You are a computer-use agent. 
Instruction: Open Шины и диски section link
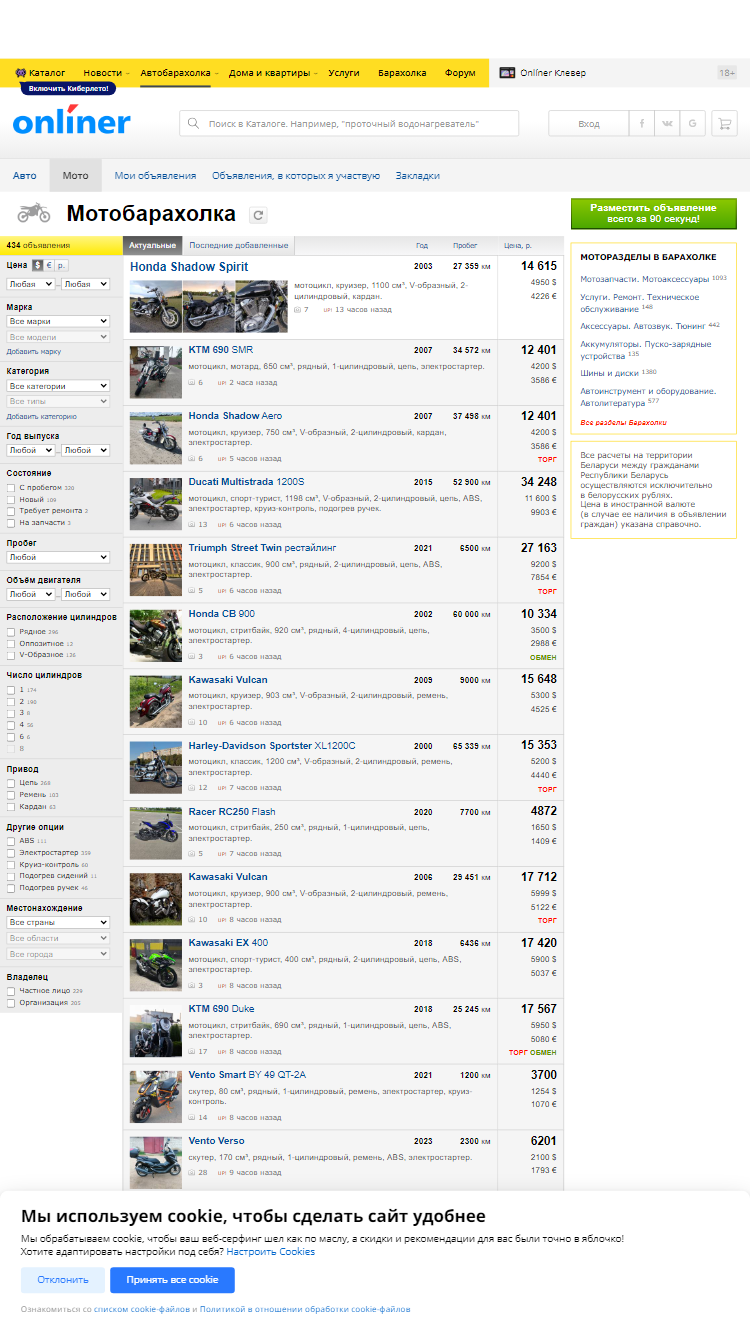(611, 373)
